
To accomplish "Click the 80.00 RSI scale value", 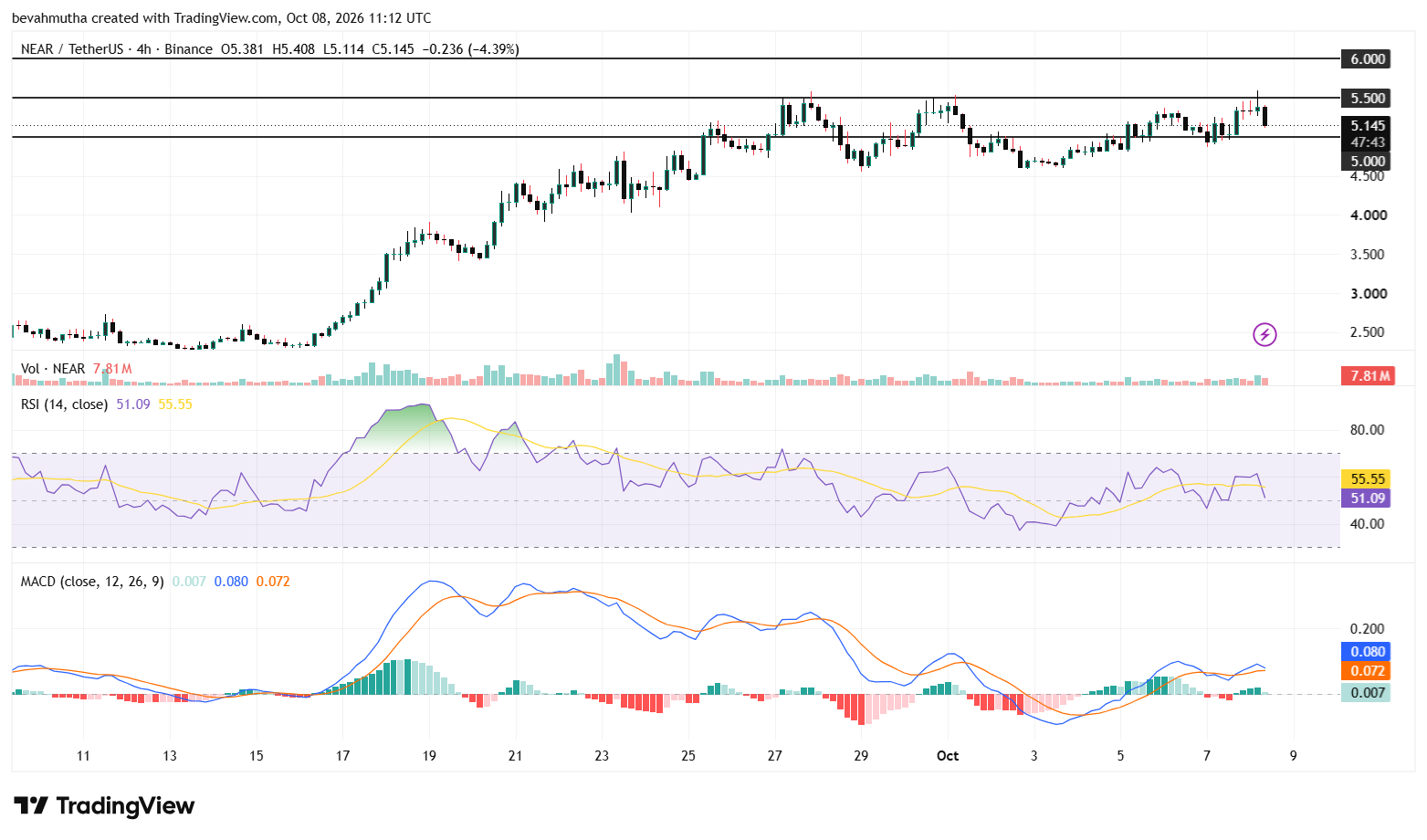I will click(x=1368, y=430).
